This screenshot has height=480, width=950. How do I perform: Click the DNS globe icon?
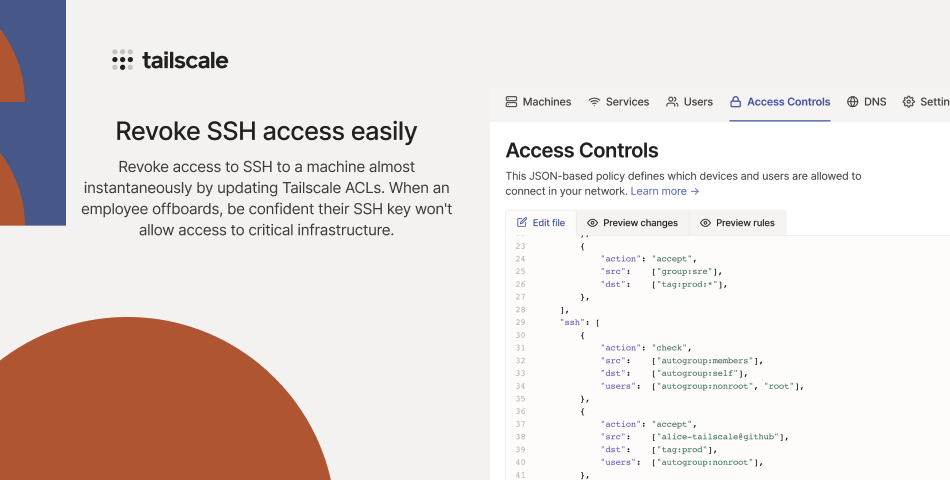click(x=852, y=102)
